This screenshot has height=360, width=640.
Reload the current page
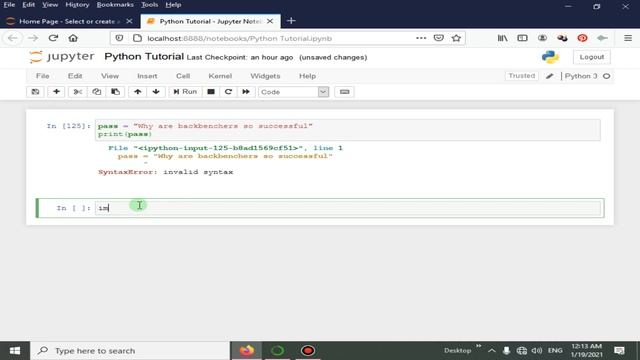coord(53,38)
